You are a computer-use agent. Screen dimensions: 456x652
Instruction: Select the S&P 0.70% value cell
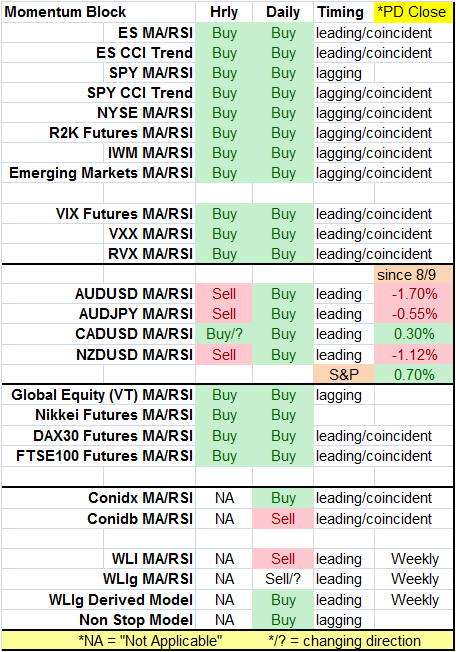pyautogui.click(x=414, y=375)
